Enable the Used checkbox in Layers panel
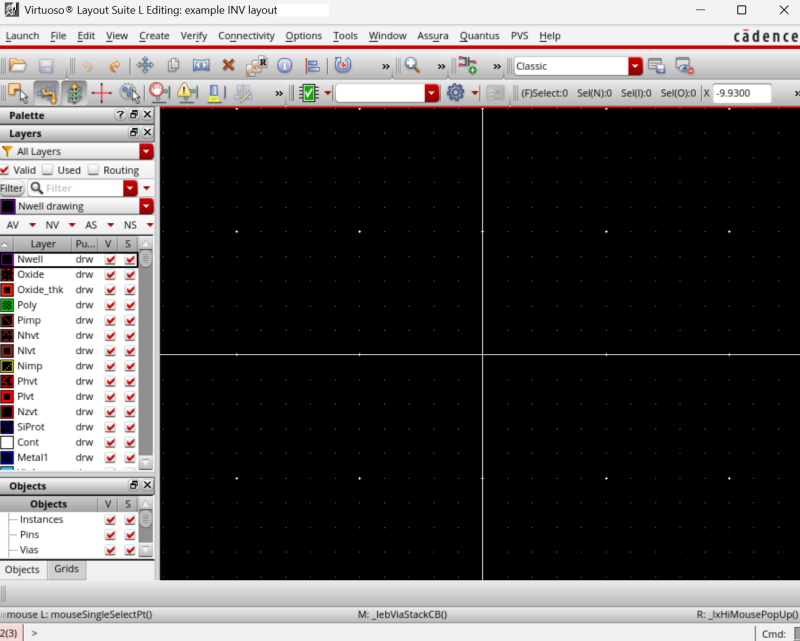Screen dimensions: 800x641 point(47,170)
